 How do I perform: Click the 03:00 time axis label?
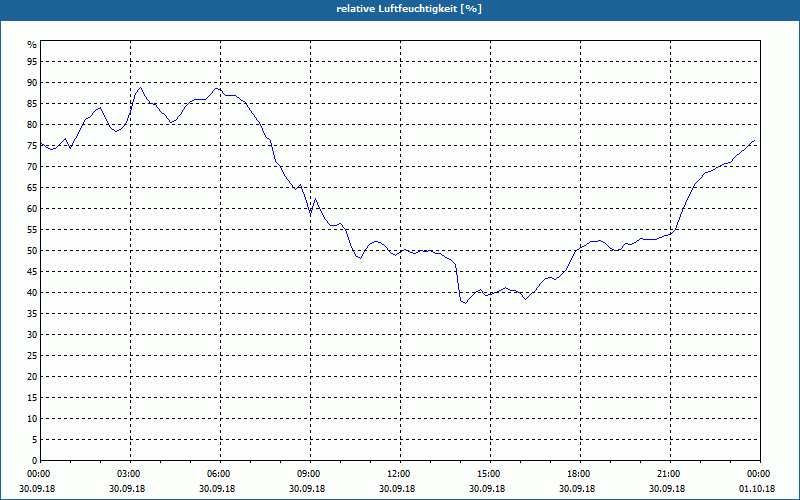(x=127, y=473)
